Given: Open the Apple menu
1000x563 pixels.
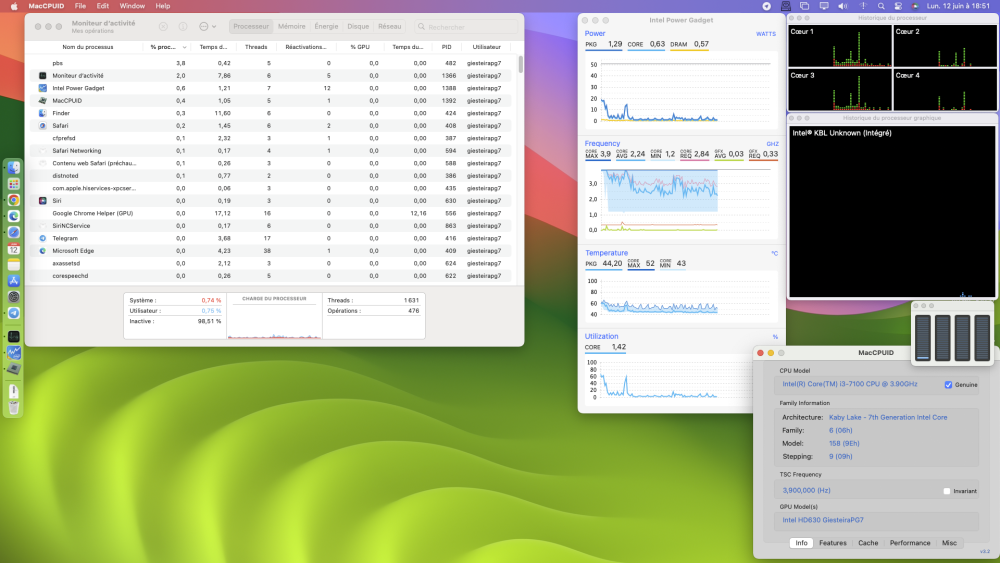Looking at the screenshot, I should click(14, 6).
